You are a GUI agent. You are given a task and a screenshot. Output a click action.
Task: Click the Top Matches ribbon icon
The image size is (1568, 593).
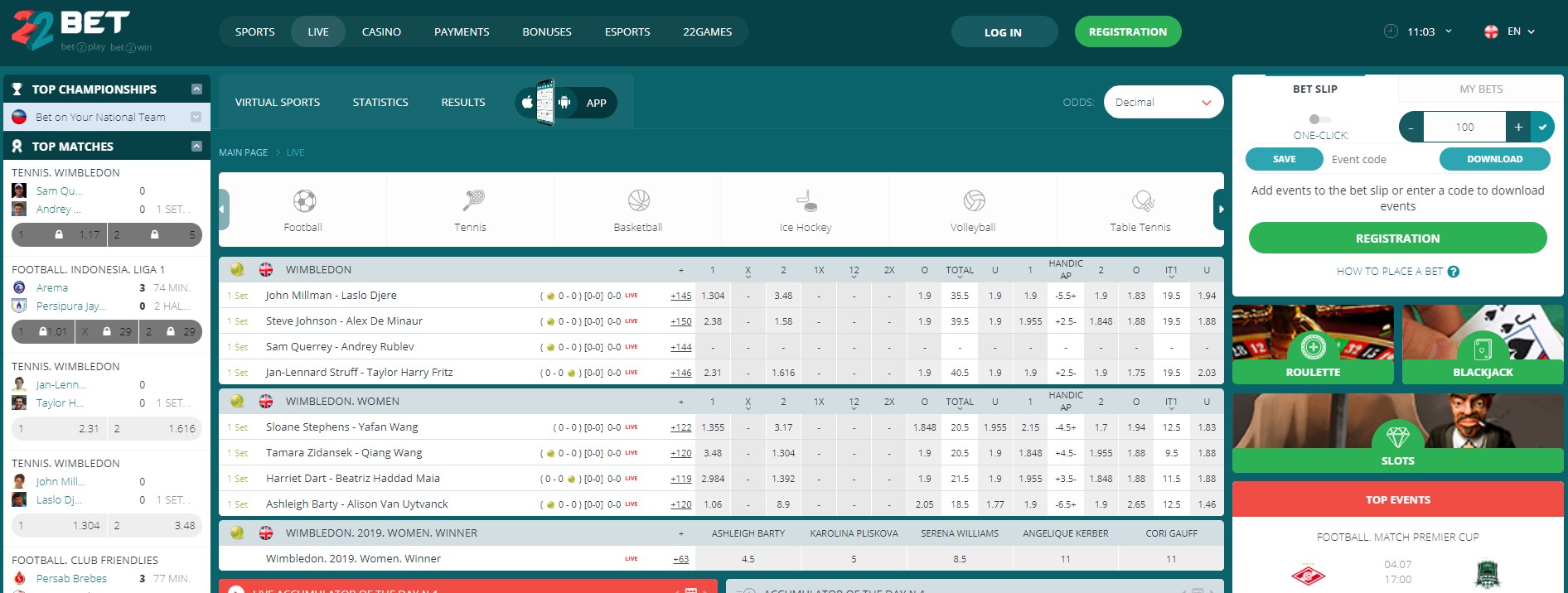17,146
